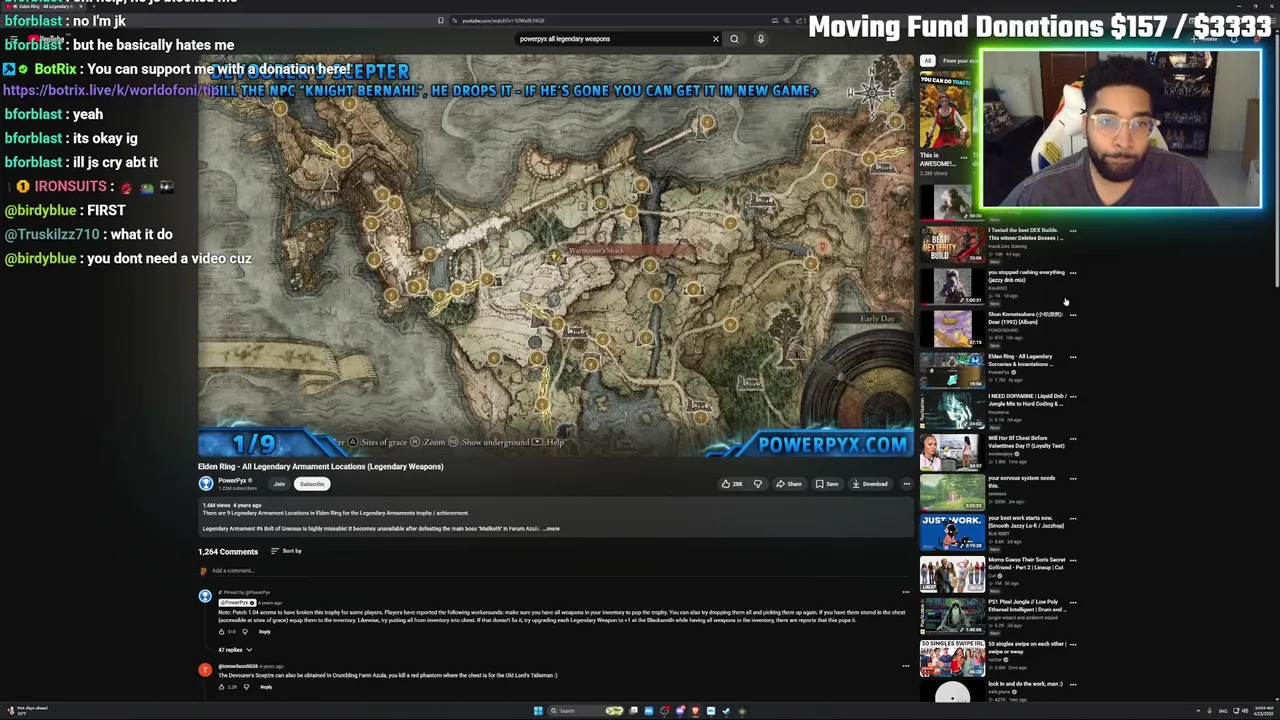Save the video to a playlist

(826, 484)
